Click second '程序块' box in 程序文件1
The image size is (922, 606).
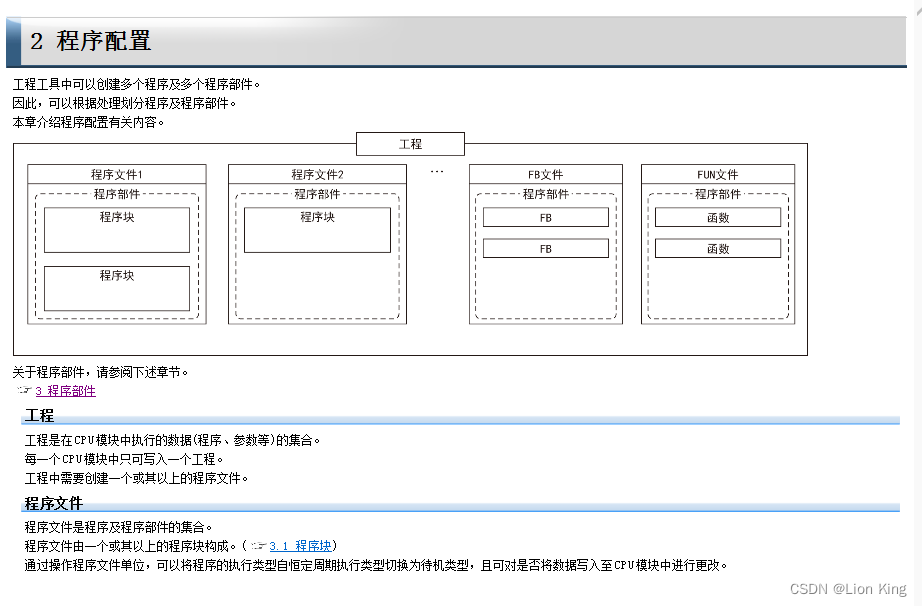117,288
